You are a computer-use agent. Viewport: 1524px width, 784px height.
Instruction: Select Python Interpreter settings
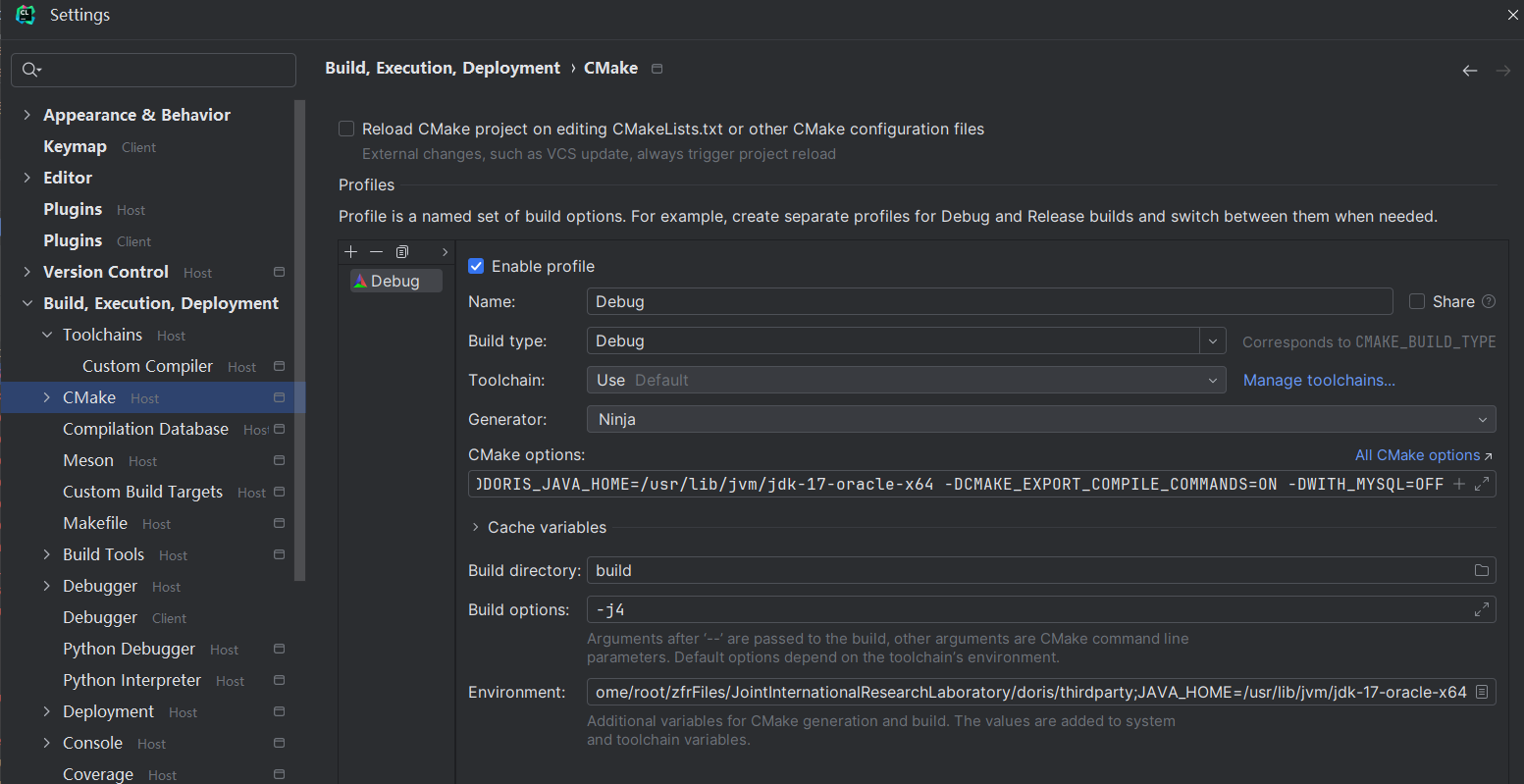(x=131, y=680)
